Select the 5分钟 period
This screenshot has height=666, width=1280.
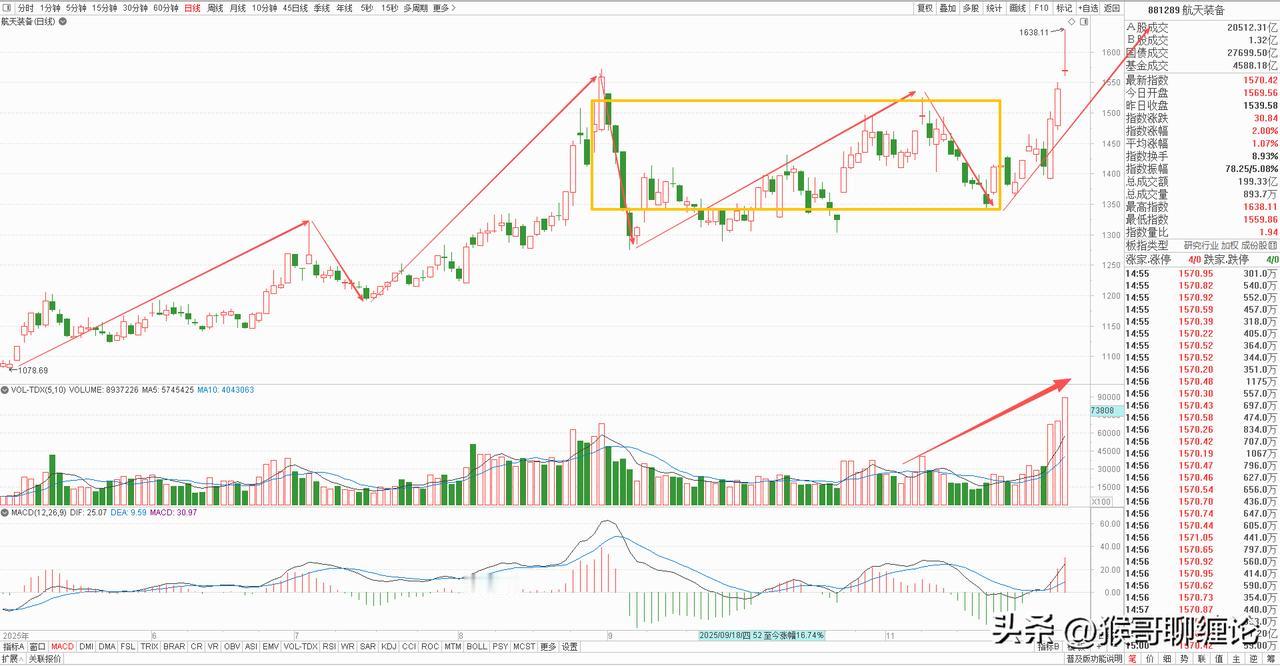click(76, 8)
